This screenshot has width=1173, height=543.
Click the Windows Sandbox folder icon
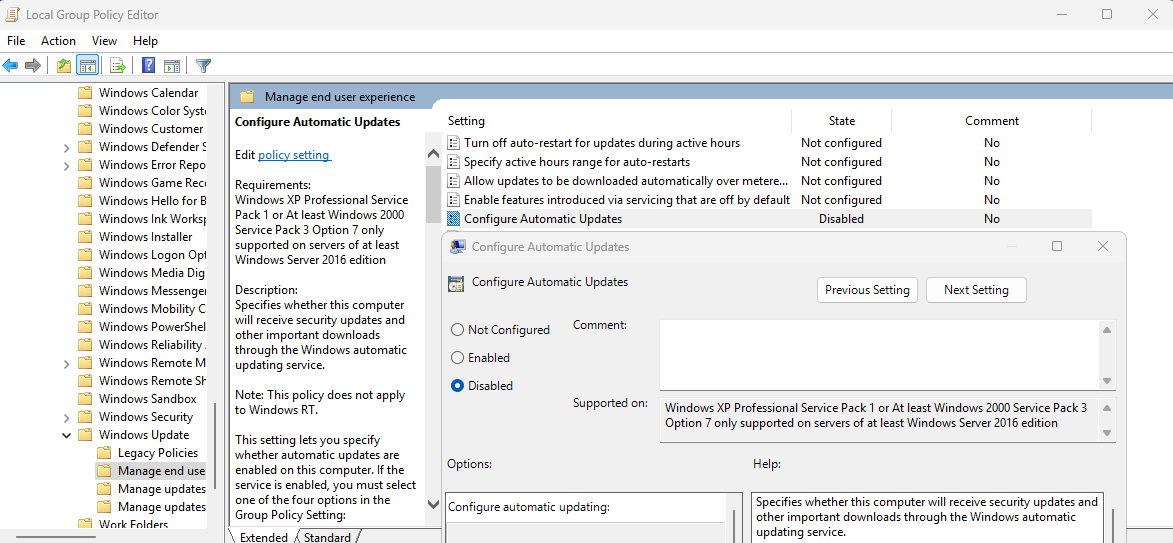tap(85, 399)
